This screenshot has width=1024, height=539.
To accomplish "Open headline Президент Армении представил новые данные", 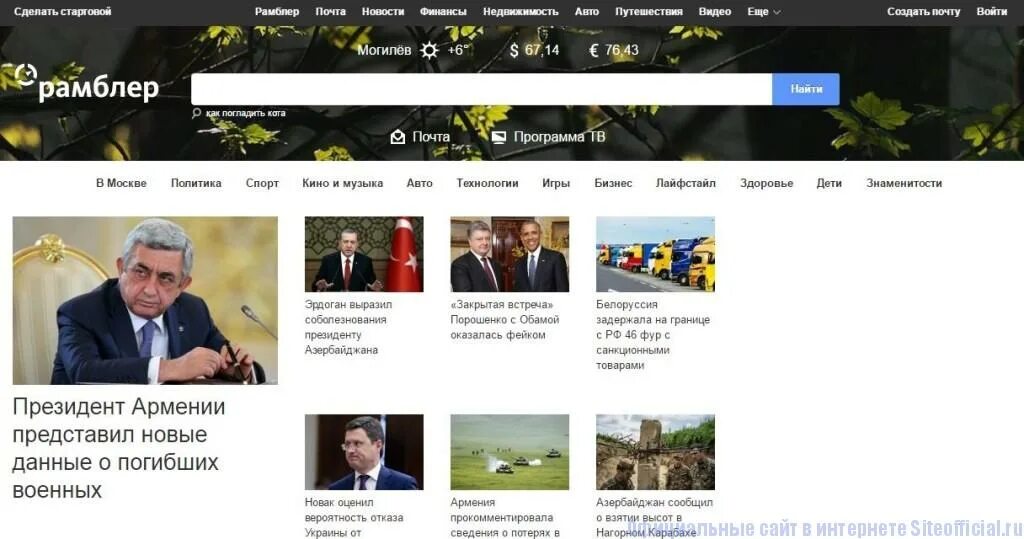I will pos(119,448).
